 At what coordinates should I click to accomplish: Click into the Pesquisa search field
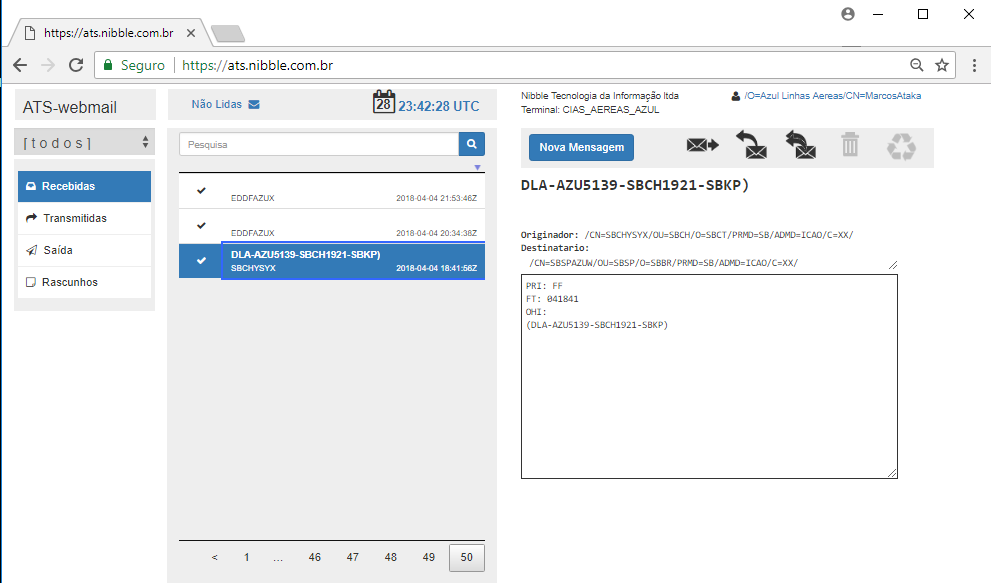coord(318,144)
